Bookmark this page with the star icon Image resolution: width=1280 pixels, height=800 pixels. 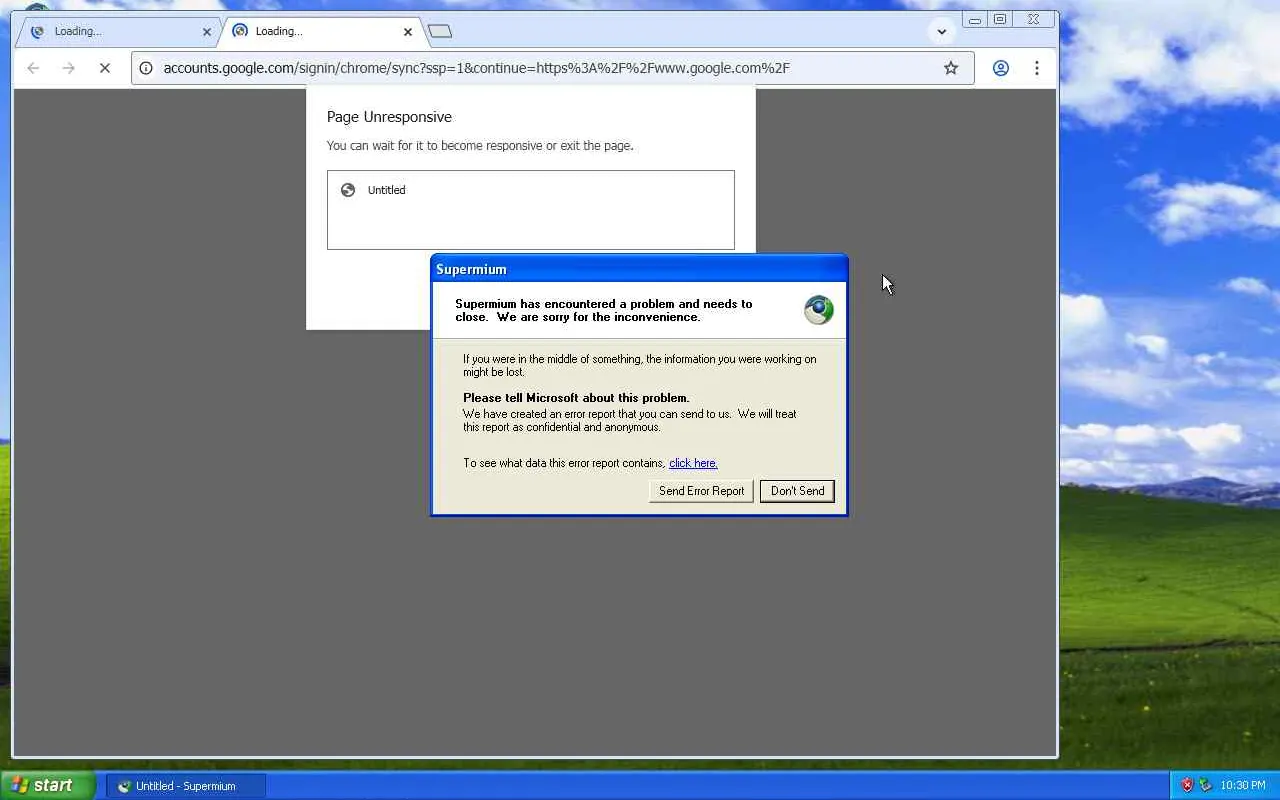(951, 68)
